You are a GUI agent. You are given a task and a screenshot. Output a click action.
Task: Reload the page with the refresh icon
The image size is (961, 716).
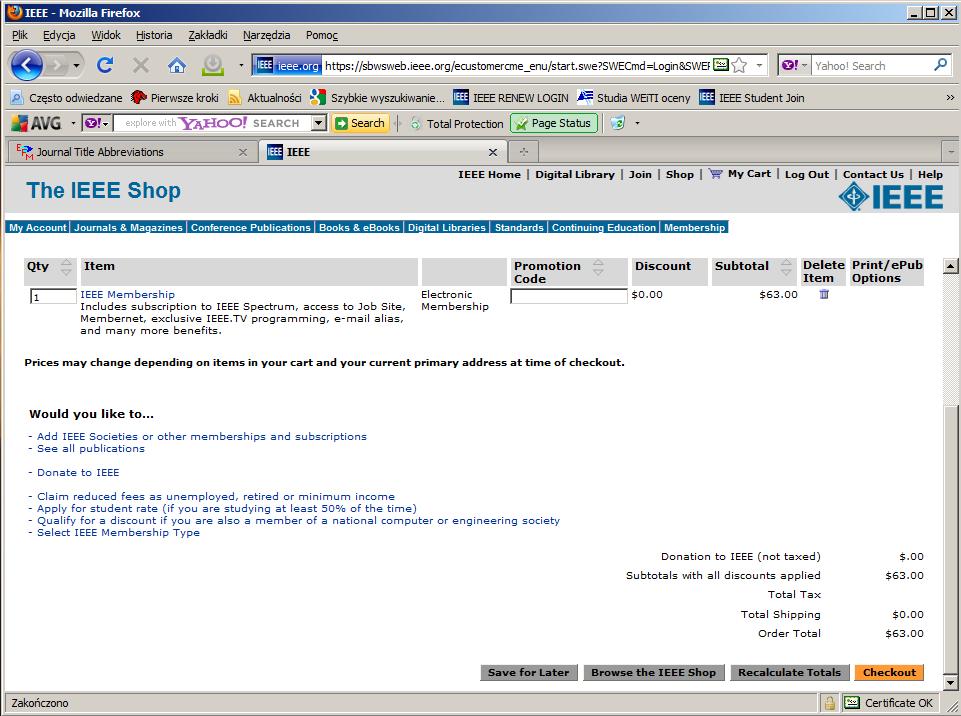(x=105, y=65)
